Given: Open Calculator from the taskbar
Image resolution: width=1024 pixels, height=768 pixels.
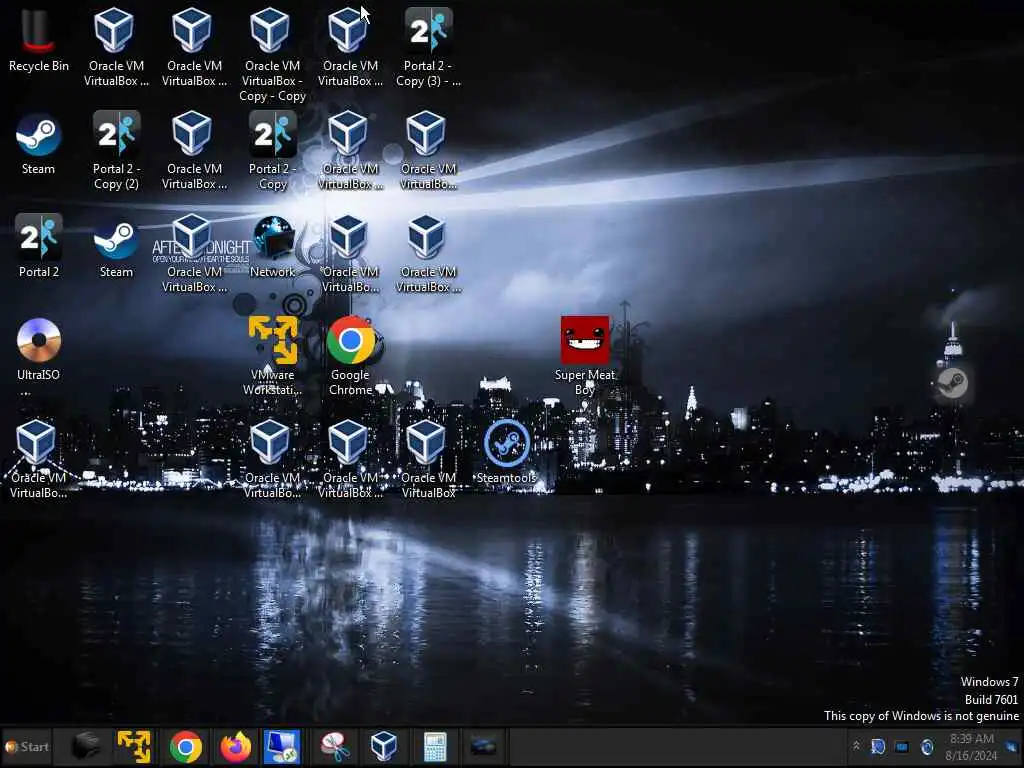Looking at the screenshot, I should tap(434, 746).
